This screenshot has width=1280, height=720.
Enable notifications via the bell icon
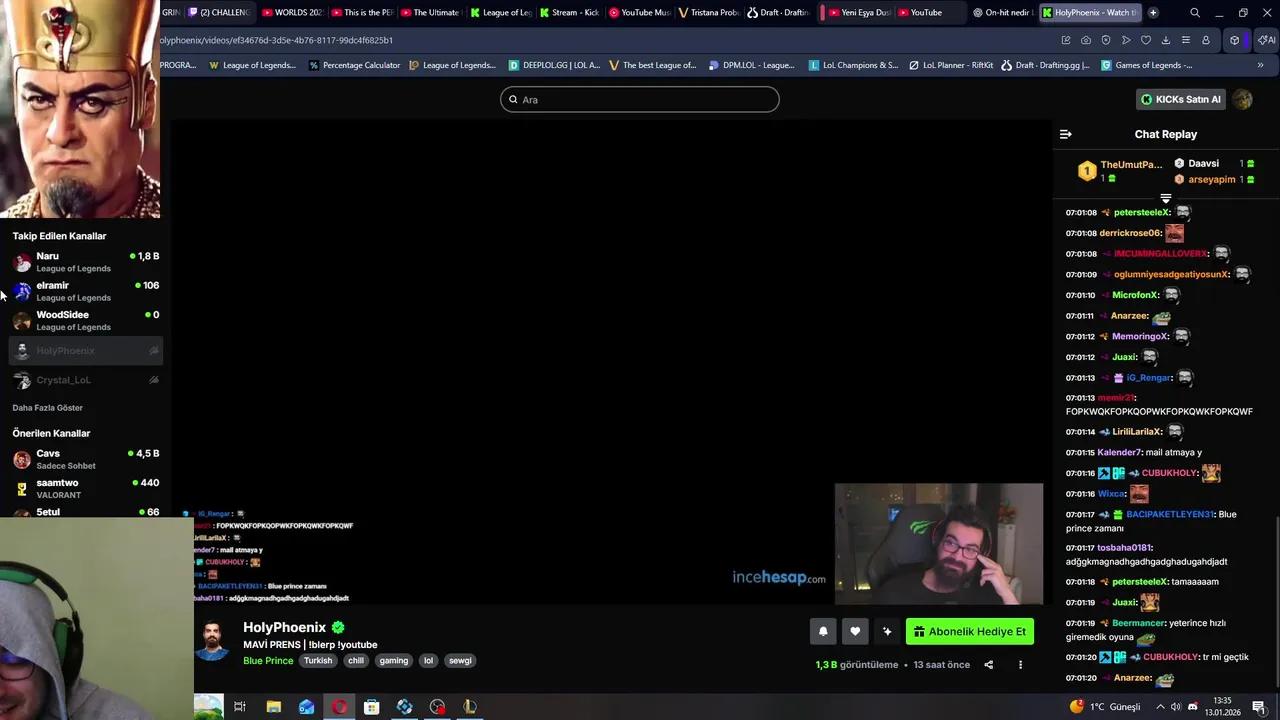tap(823, 631)
